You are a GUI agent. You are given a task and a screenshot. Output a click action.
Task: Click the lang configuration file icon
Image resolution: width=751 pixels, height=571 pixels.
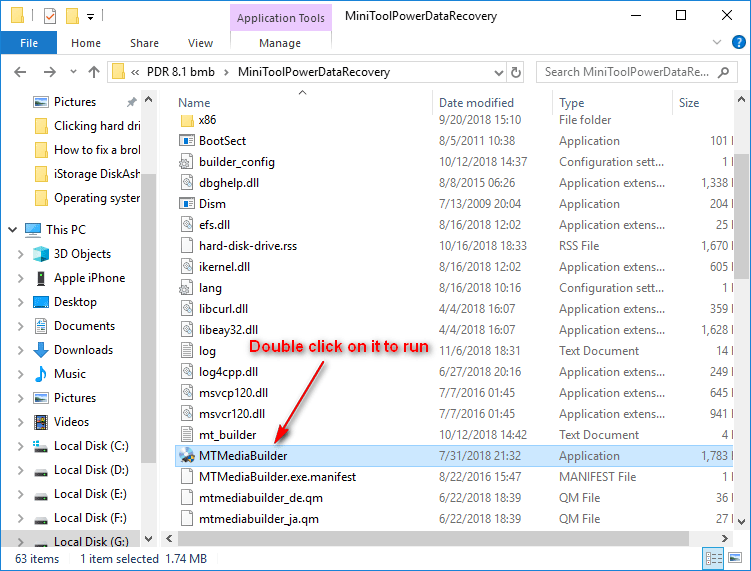186,288
